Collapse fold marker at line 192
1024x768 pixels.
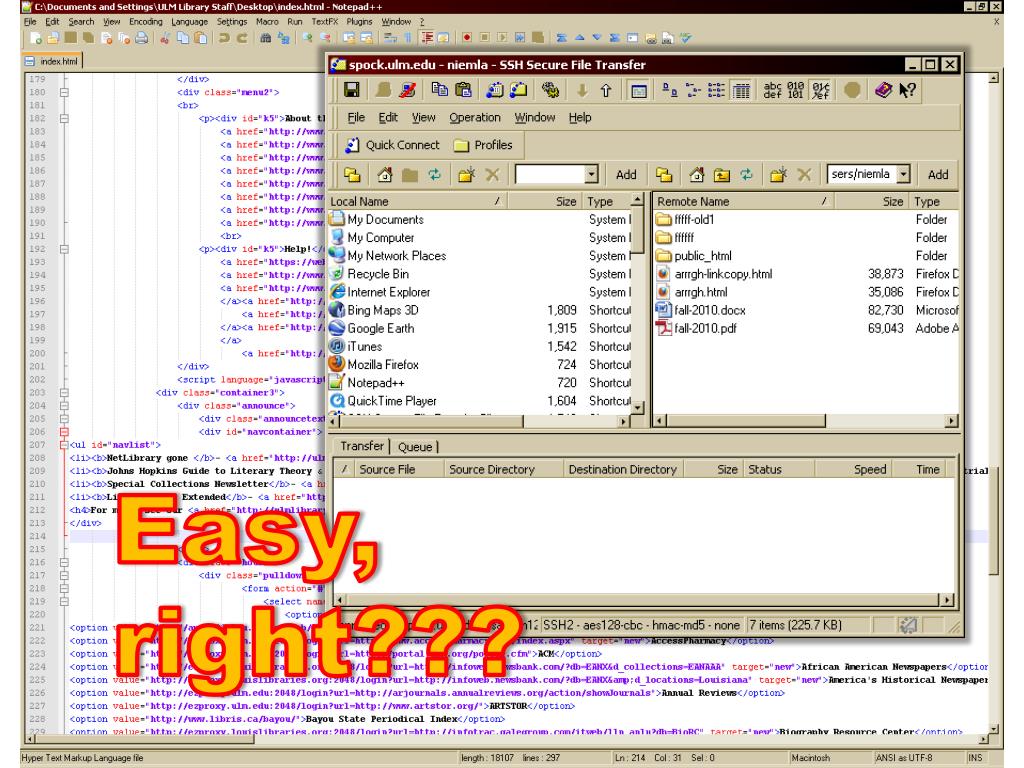pos(64,249)
